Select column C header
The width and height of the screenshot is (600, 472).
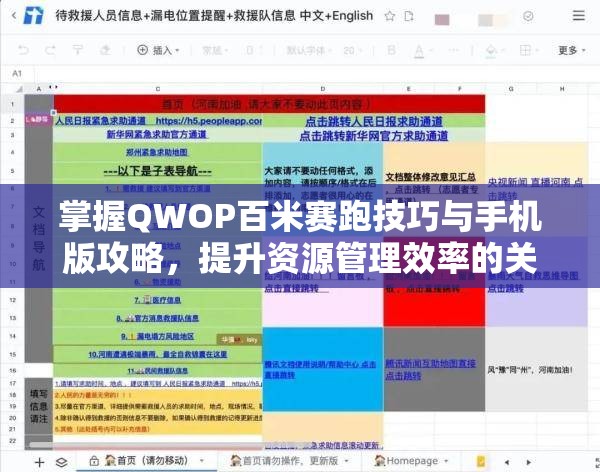point(158,89)
